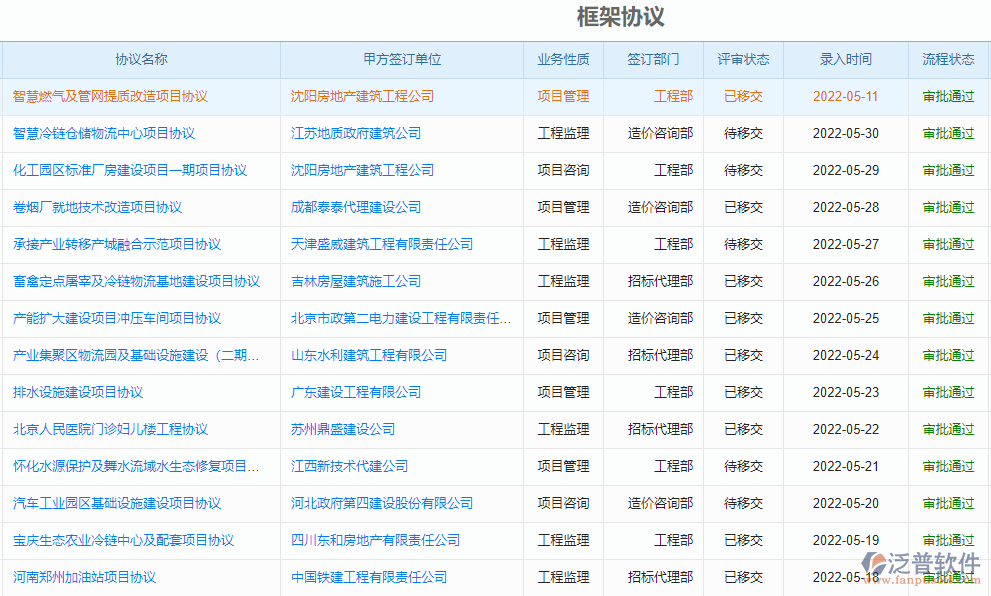Open 汽车工业园区基础设施建设项目协议
The width and height of the screenshot is (991, 596).
coord(117,503)
